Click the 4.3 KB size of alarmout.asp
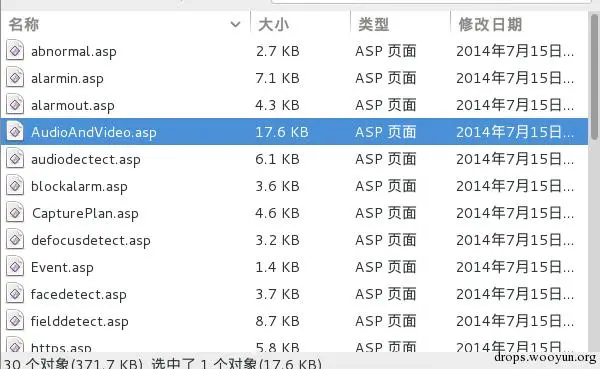The height and width of the screenshot is (369, 600). coord(277,105)
